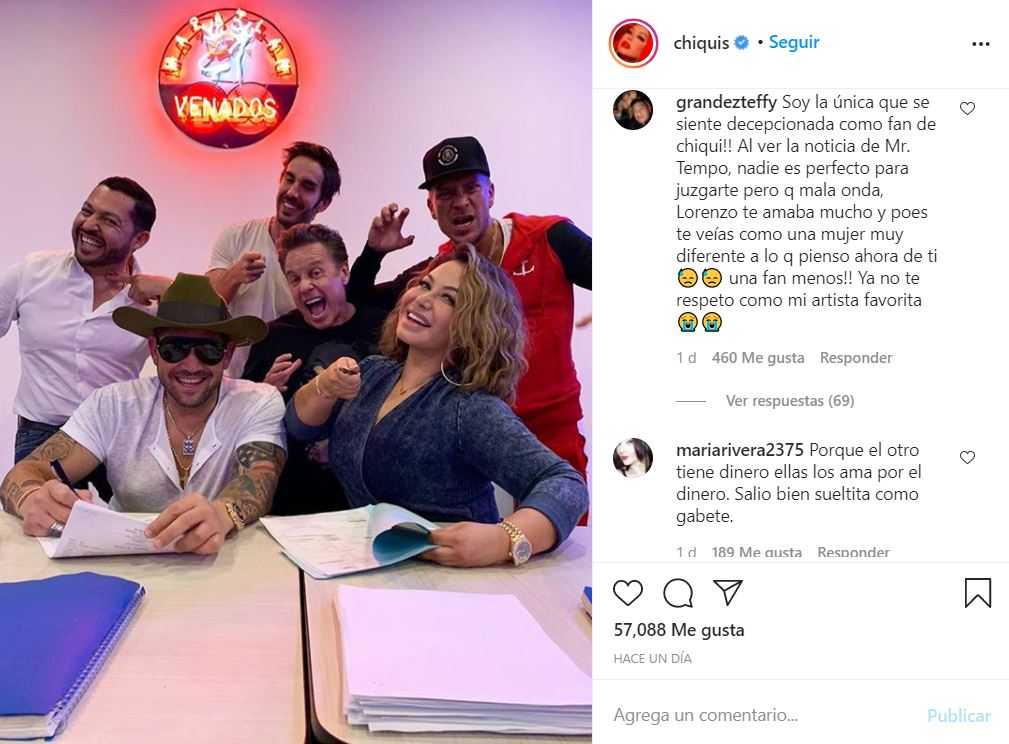Open the grandezteffy username link
Image resolution: width=1009 pixels, height=744 pixels.
click(x=727, y=102)
